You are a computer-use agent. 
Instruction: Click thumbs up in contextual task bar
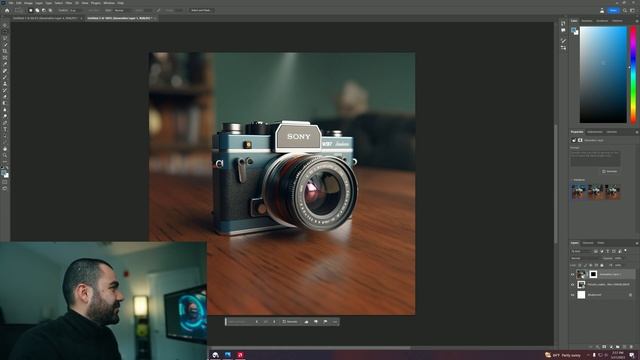307,322
